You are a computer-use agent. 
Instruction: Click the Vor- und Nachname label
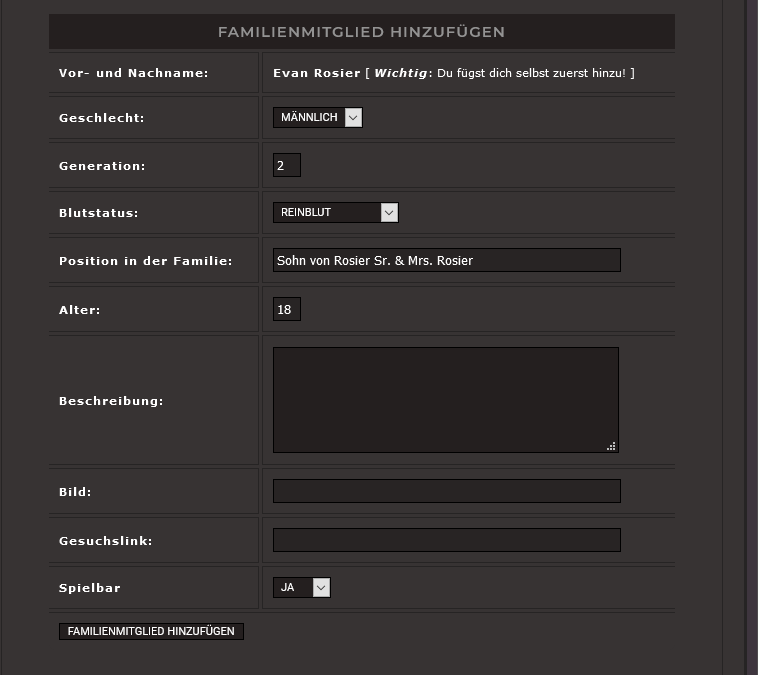coord(133,73)
